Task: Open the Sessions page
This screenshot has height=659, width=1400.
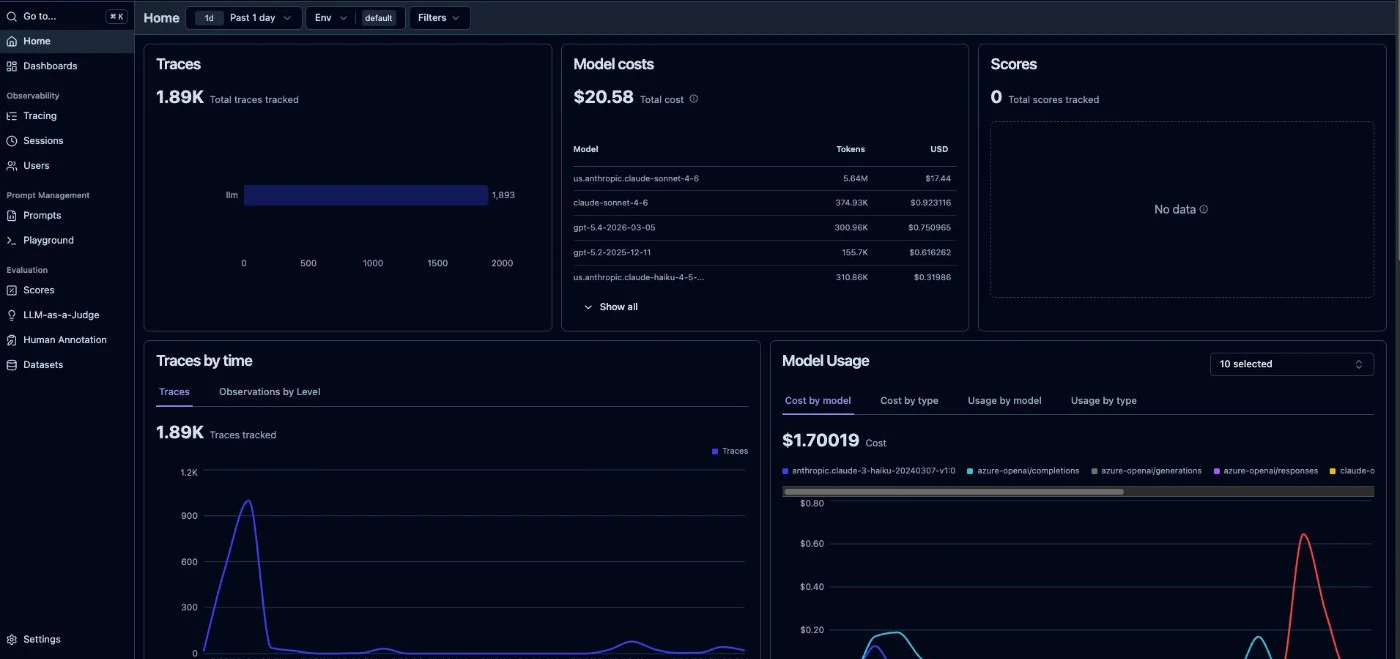Action: point(67,141)
